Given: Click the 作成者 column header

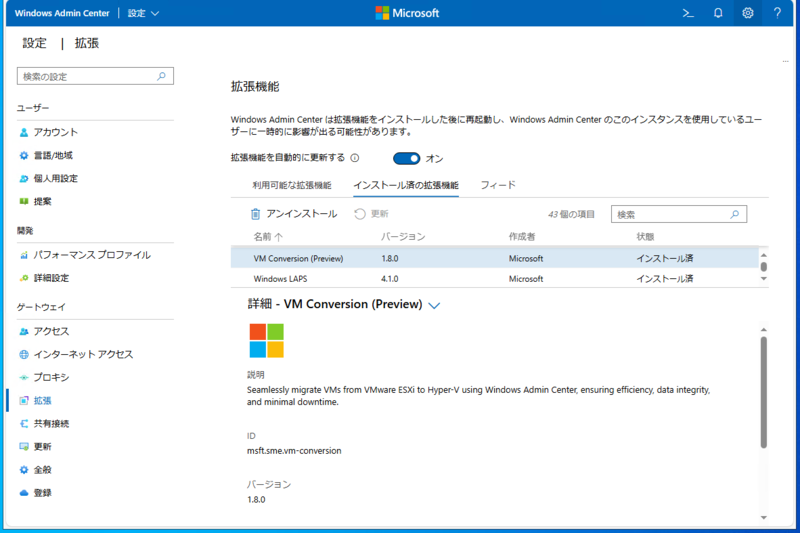Looking at the screenshot, I should (x=522, y=237).
